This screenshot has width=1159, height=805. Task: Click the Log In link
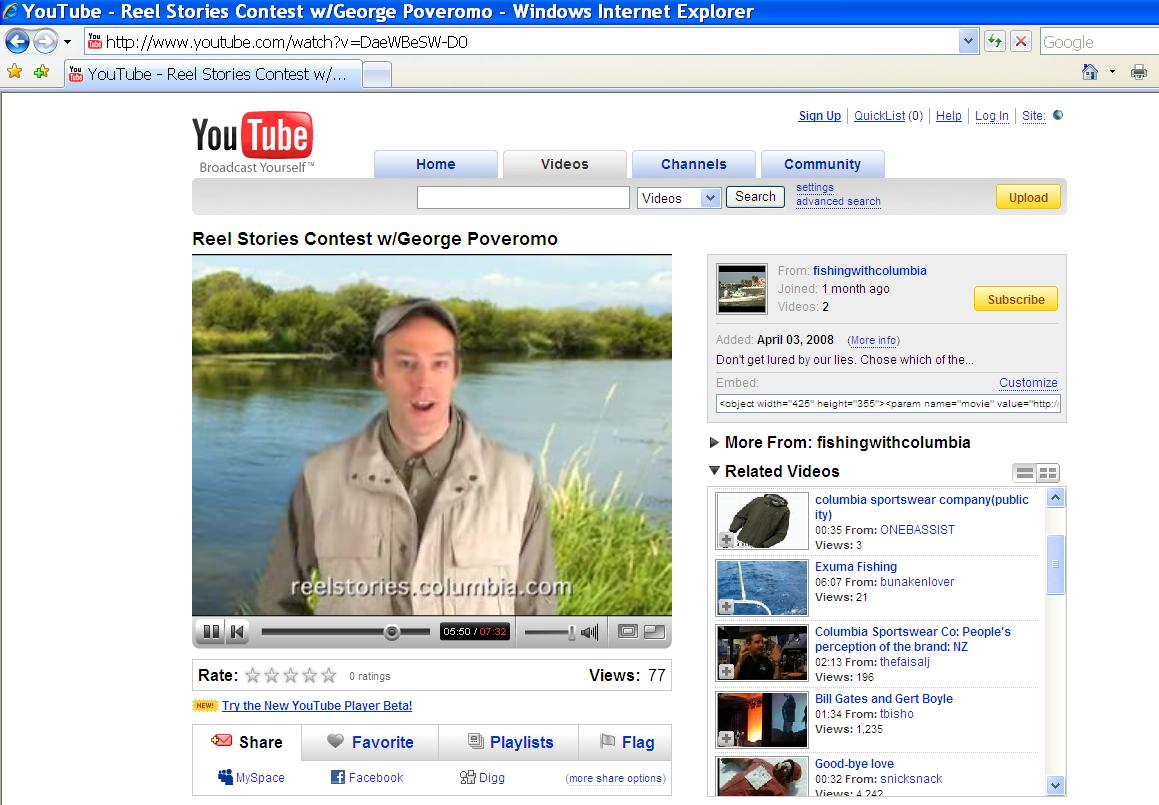pos(991,115)
